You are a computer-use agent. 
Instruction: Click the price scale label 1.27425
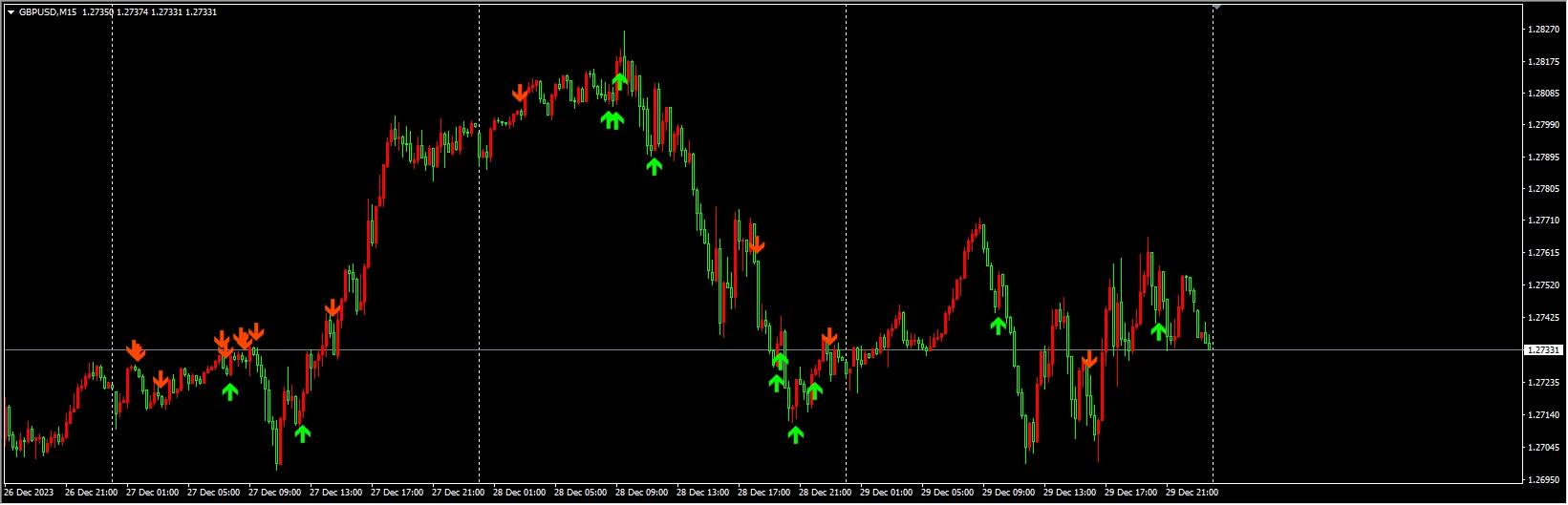1543,318
